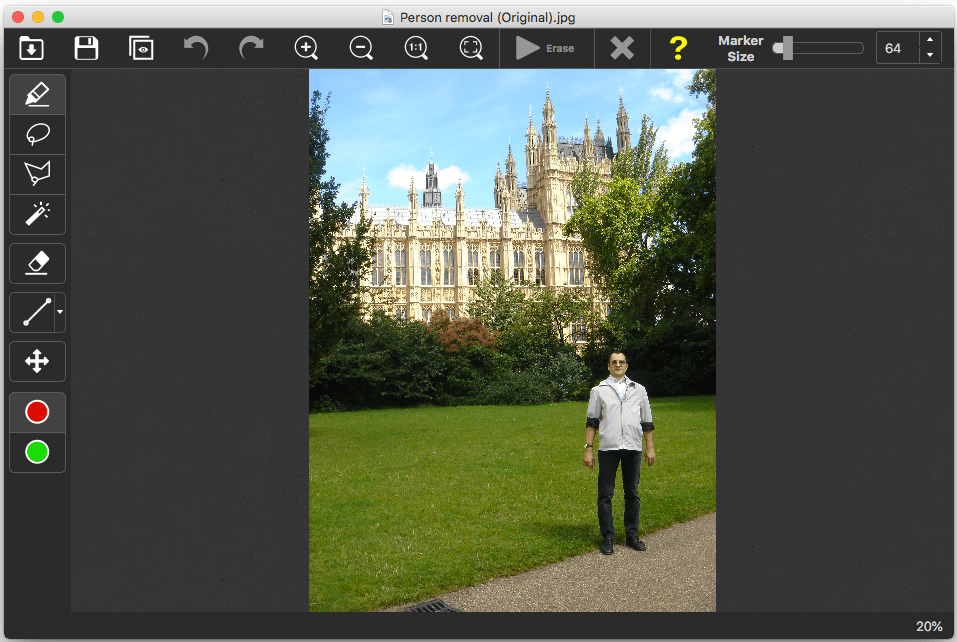Screen dimensions: 957x642
Task: Select the Eraser tool
Action: coord(37,264)
